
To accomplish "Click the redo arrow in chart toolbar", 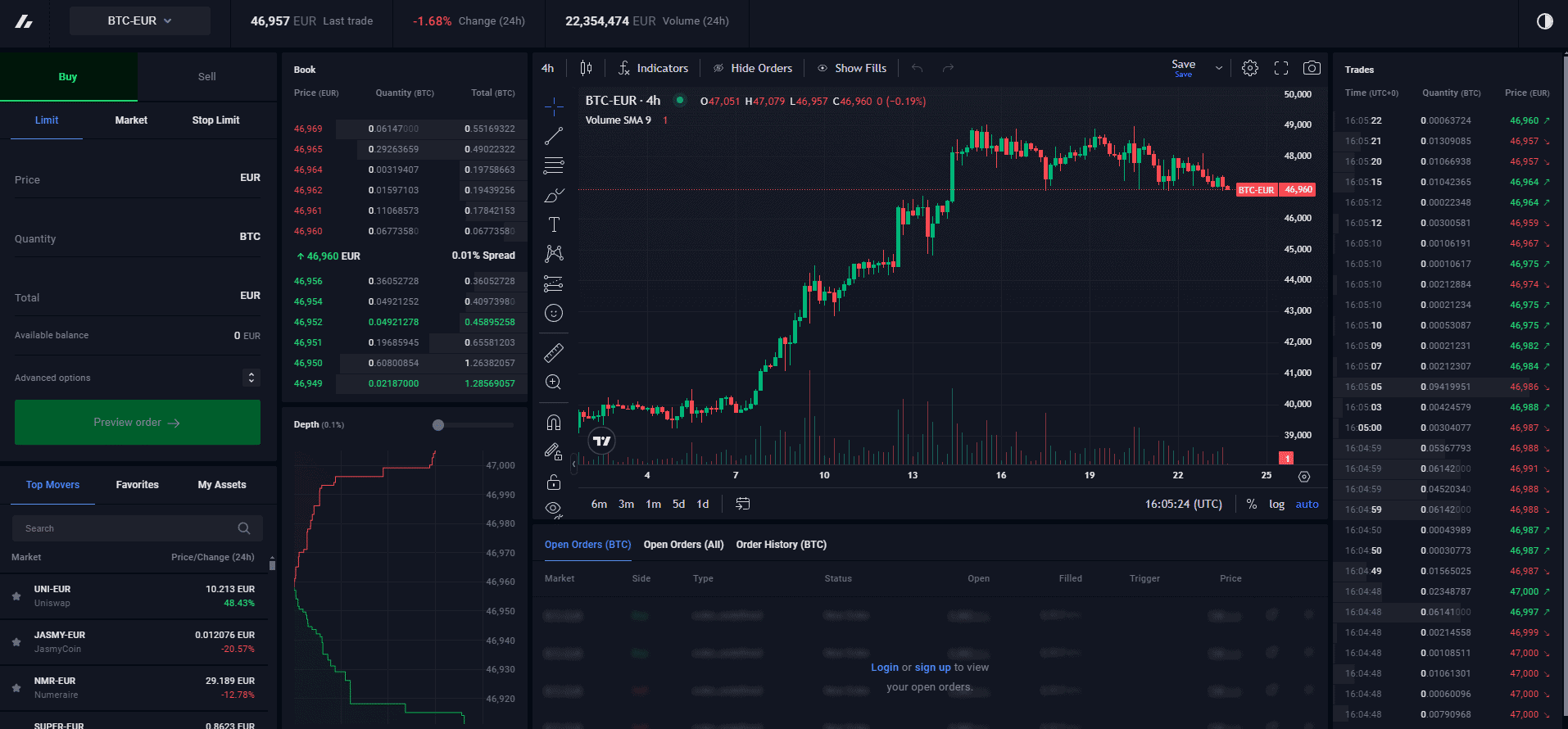I will (948, 68).
